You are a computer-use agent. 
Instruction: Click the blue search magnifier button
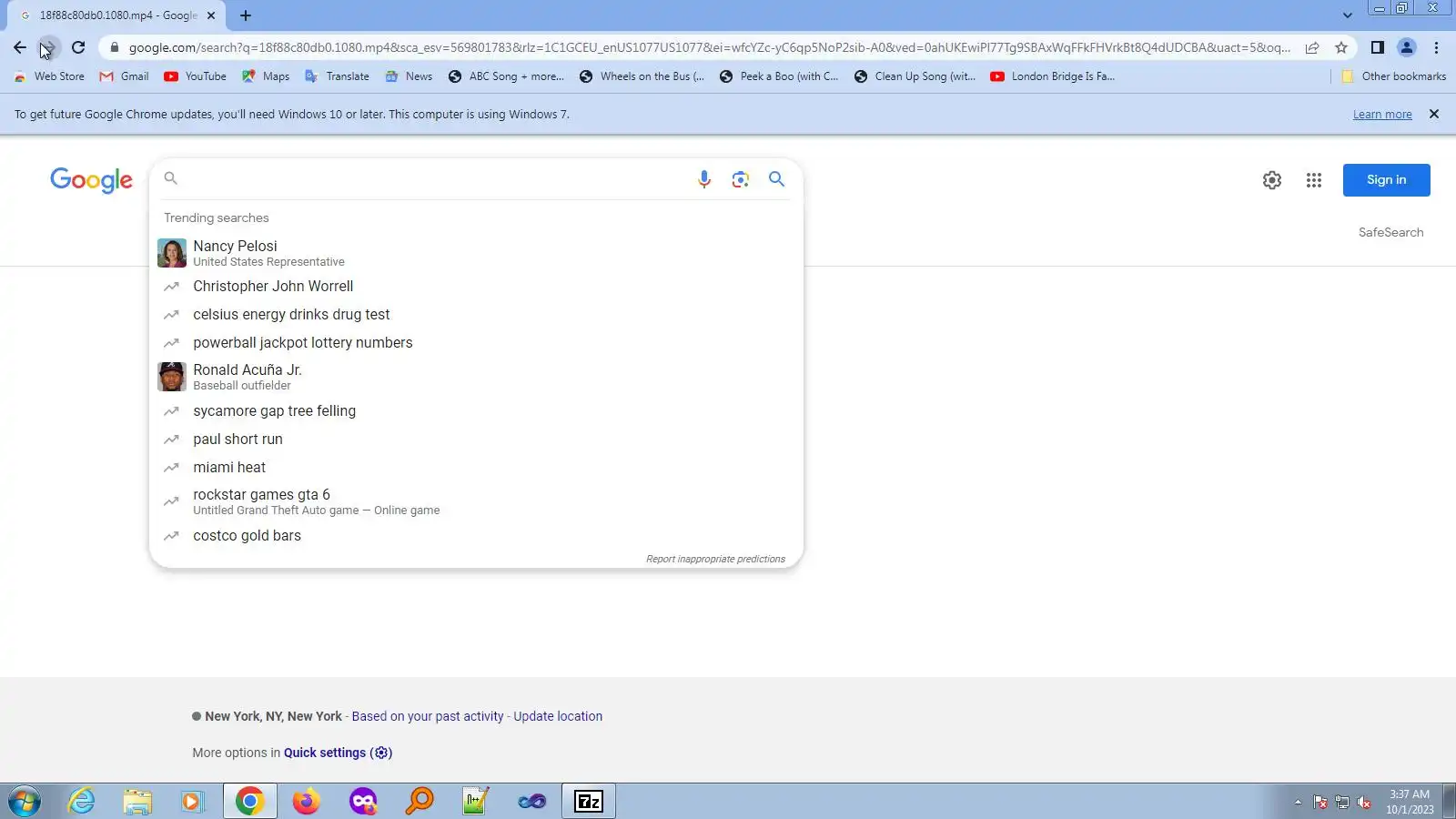776,179
